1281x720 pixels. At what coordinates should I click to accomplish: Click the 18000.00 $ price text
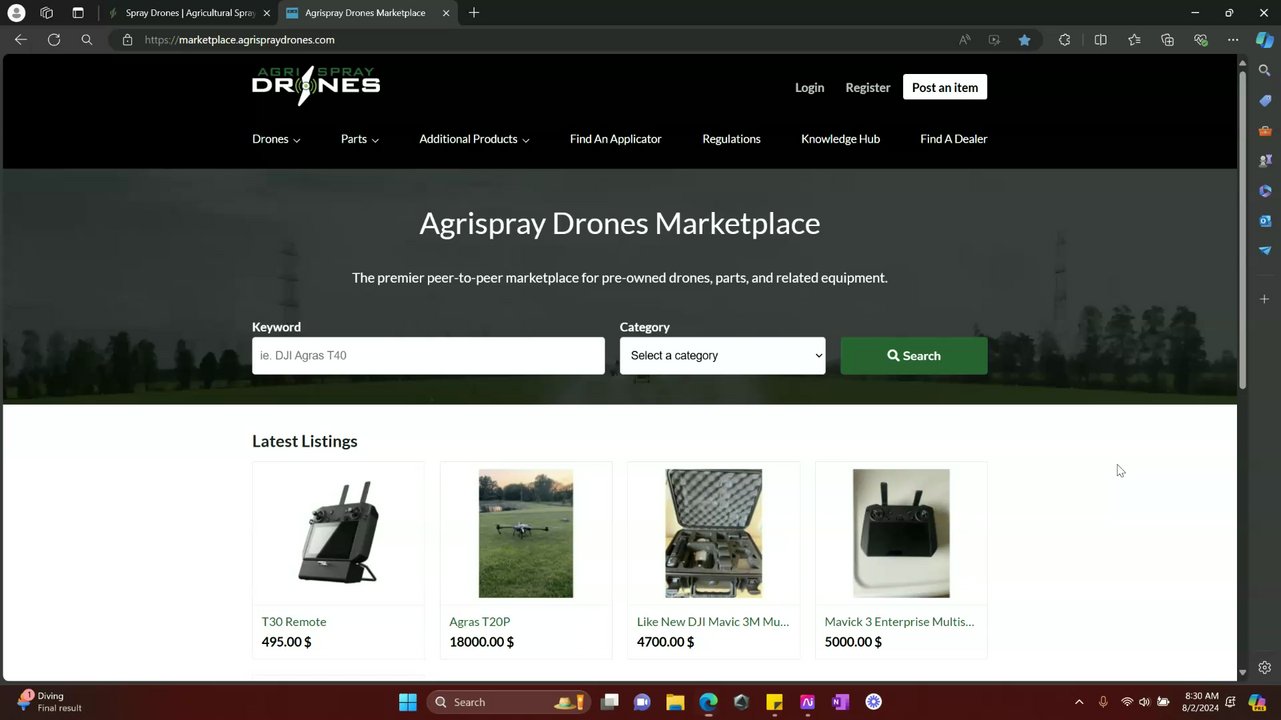click(x=482, y=642)
